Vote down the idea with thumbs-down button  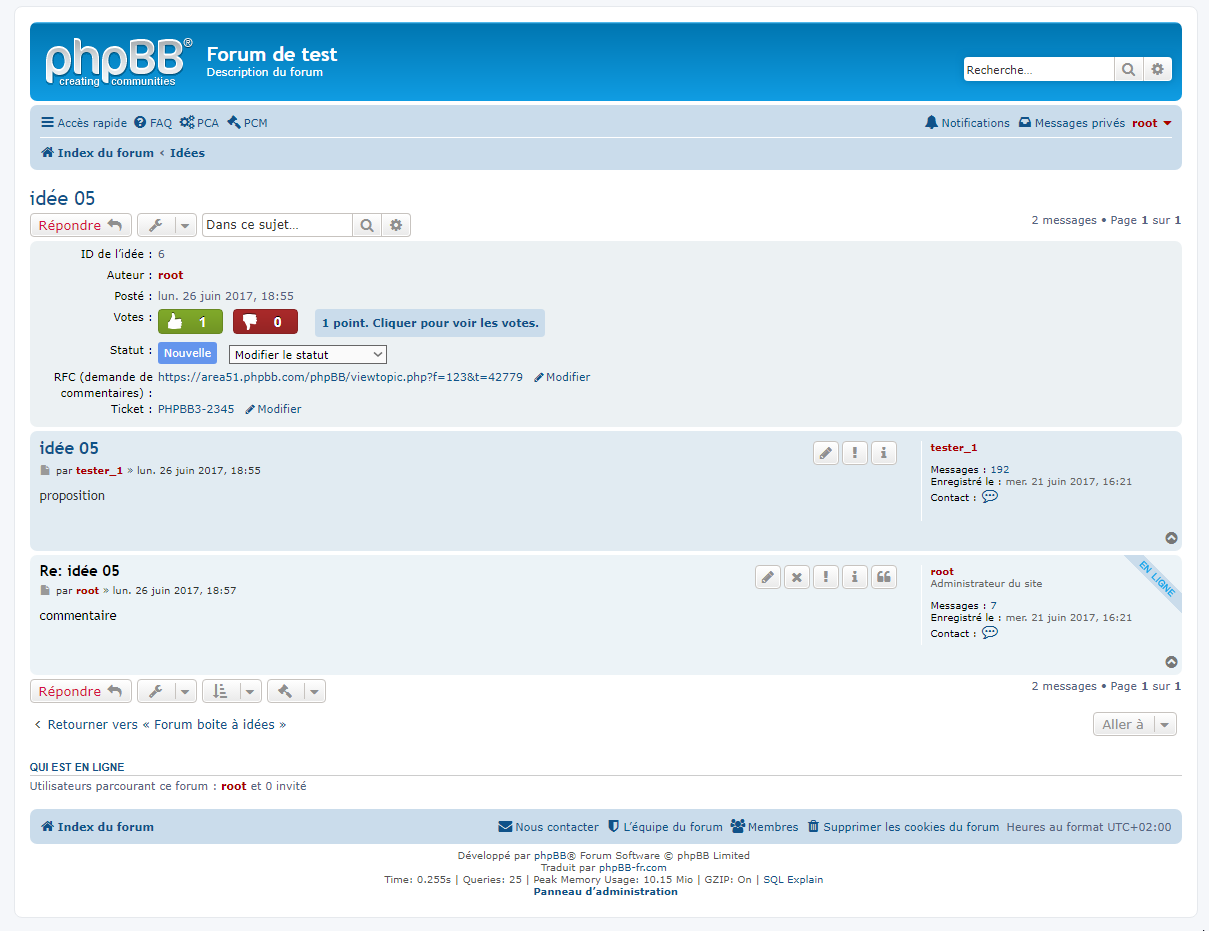(x=265, y=322)
